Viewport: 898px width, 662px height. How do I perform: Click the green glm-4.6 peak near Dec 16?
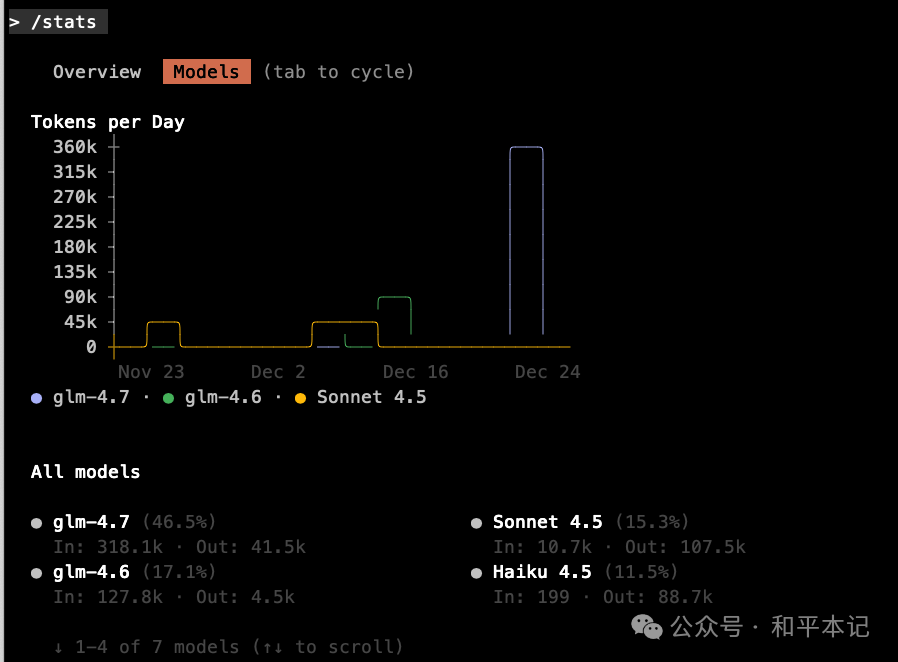click(395, 315)
